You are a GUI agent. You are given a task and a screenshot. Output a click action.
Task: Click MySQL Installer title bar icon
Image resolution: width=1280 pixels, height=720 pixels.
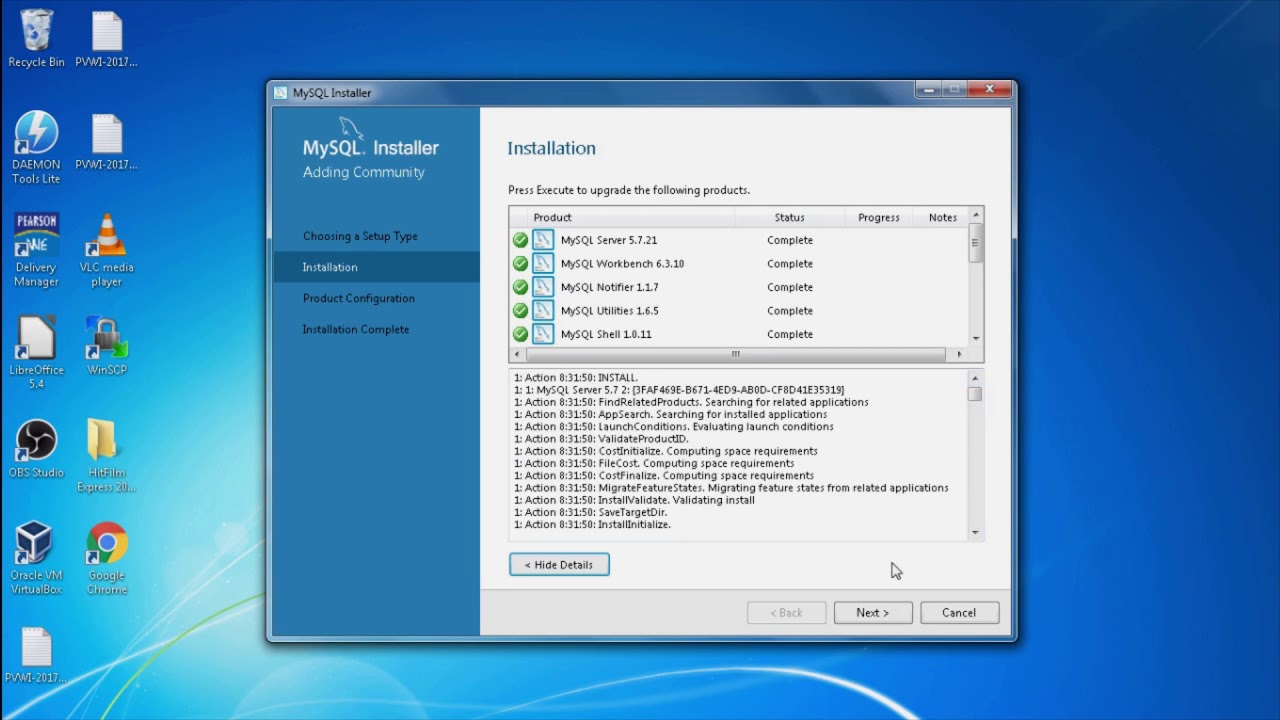click(280, 93)
